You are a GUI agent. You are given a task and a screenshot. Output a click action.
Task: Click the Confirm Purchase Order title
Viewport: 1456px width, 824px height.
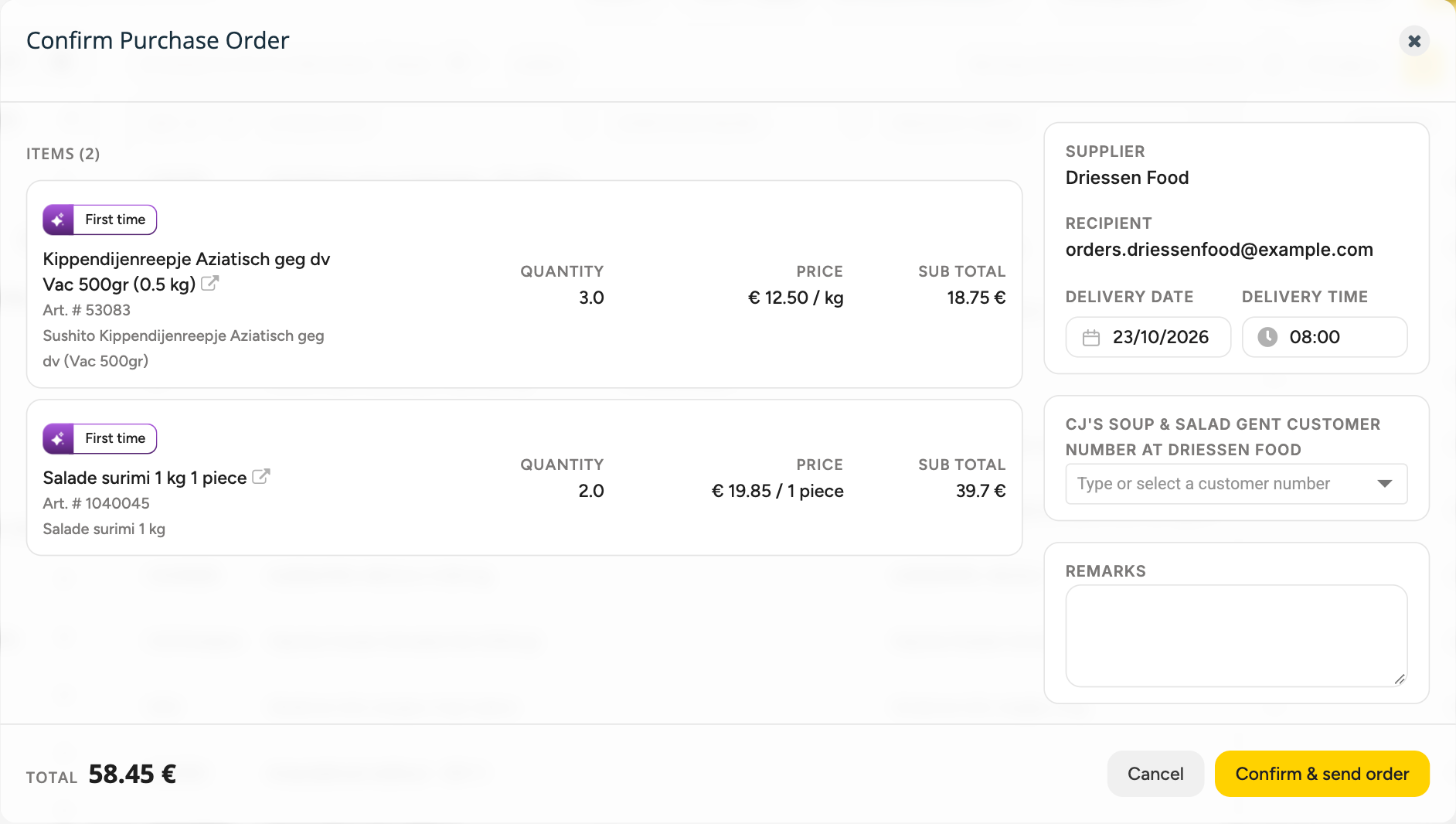158,41
